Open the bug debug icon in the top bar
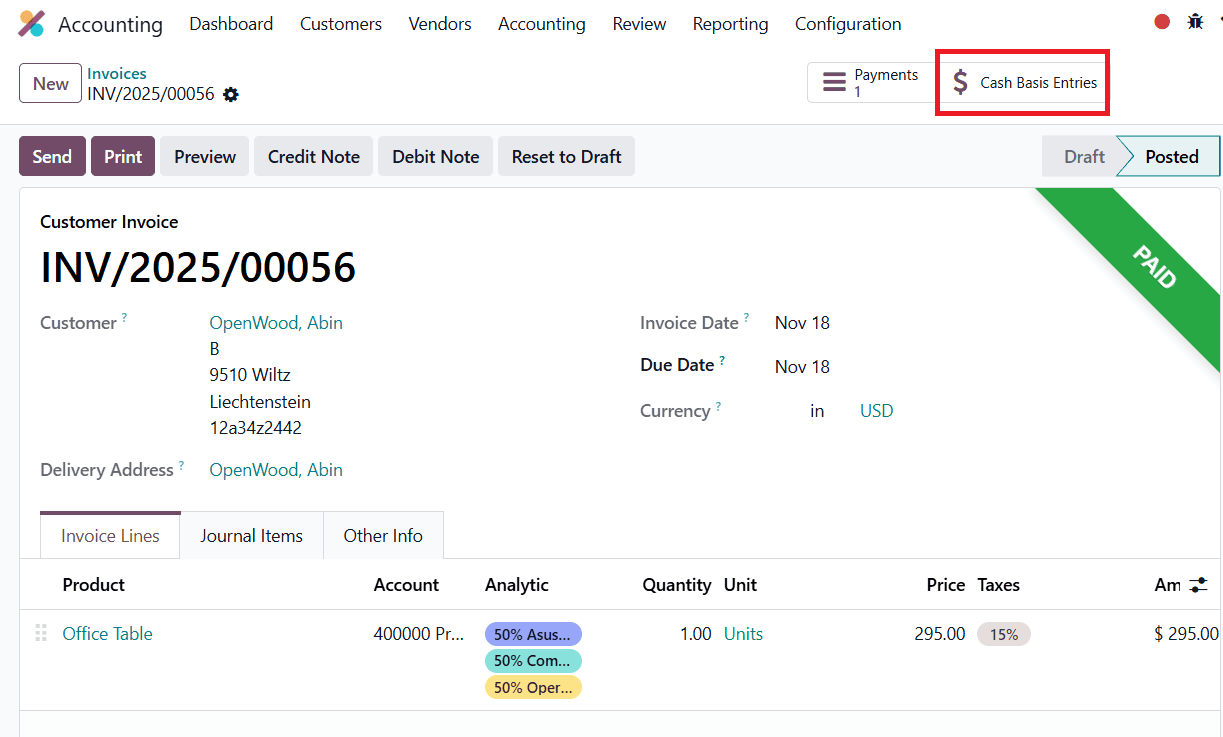Viewport: 1223px width, 737px height. (1195, 19)
